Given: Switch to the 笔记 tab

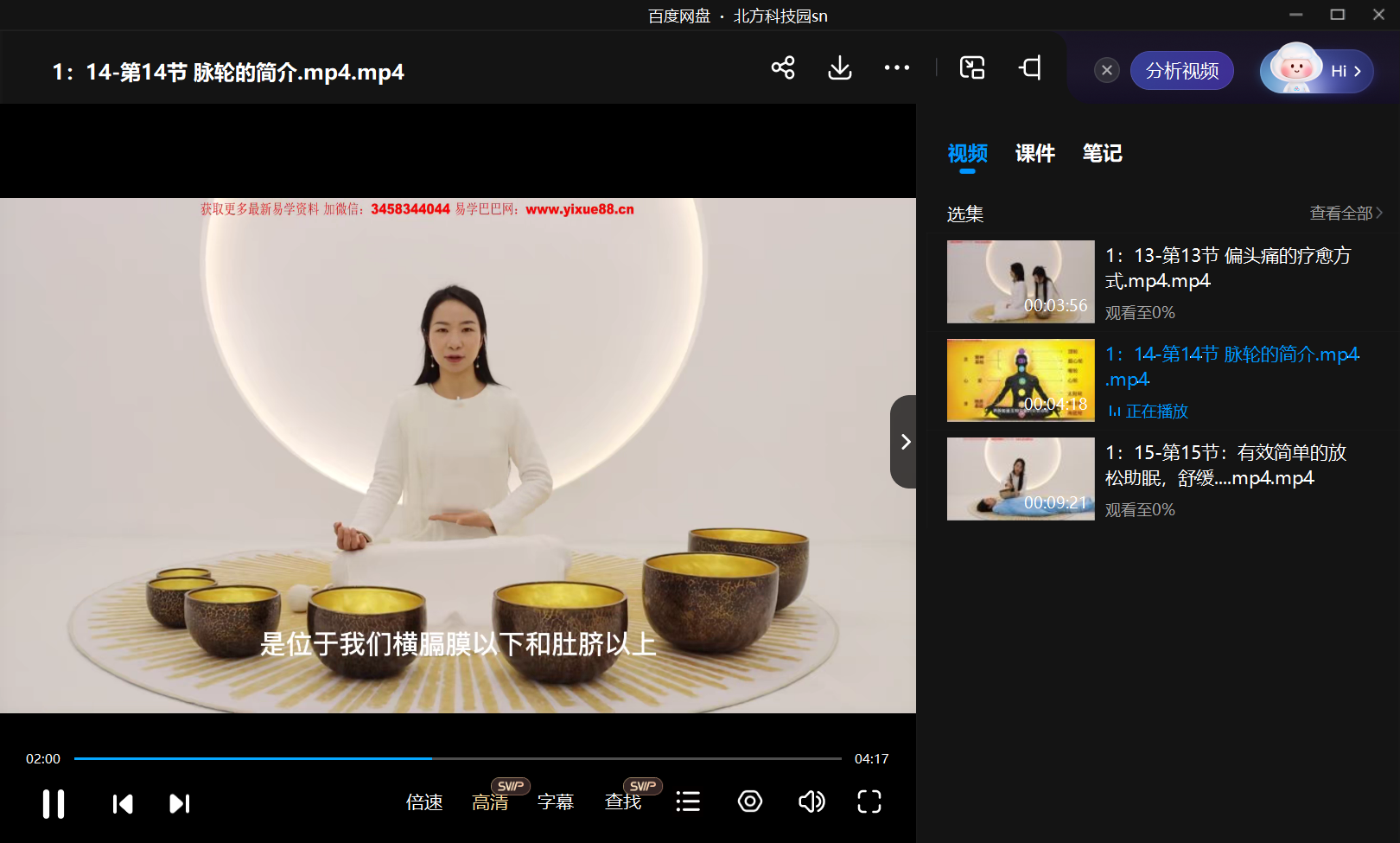Looking at the screenshot, I should click(x=1101, y=153).
